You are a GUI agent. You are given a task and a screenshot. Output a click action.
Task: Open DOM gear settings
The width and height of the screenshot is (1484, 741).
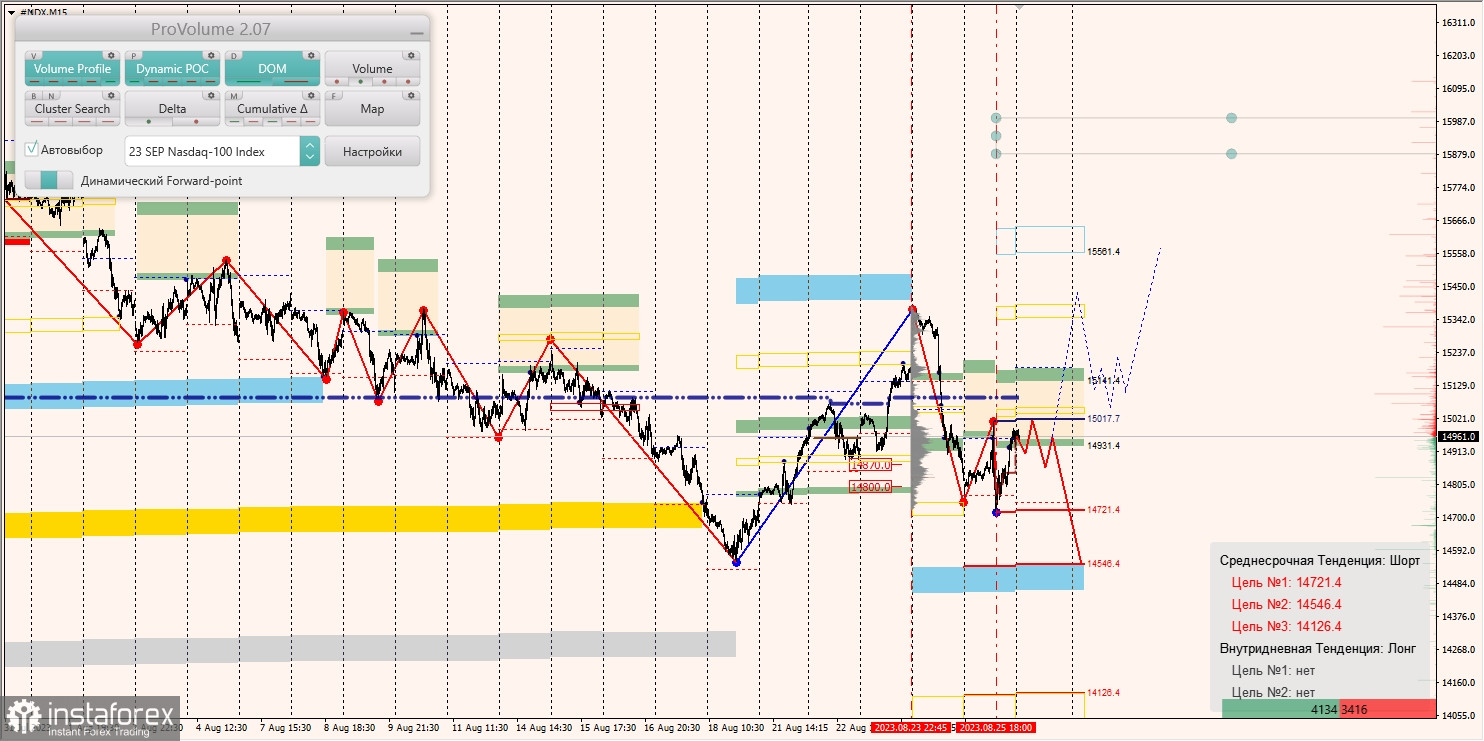click(311, 55)
